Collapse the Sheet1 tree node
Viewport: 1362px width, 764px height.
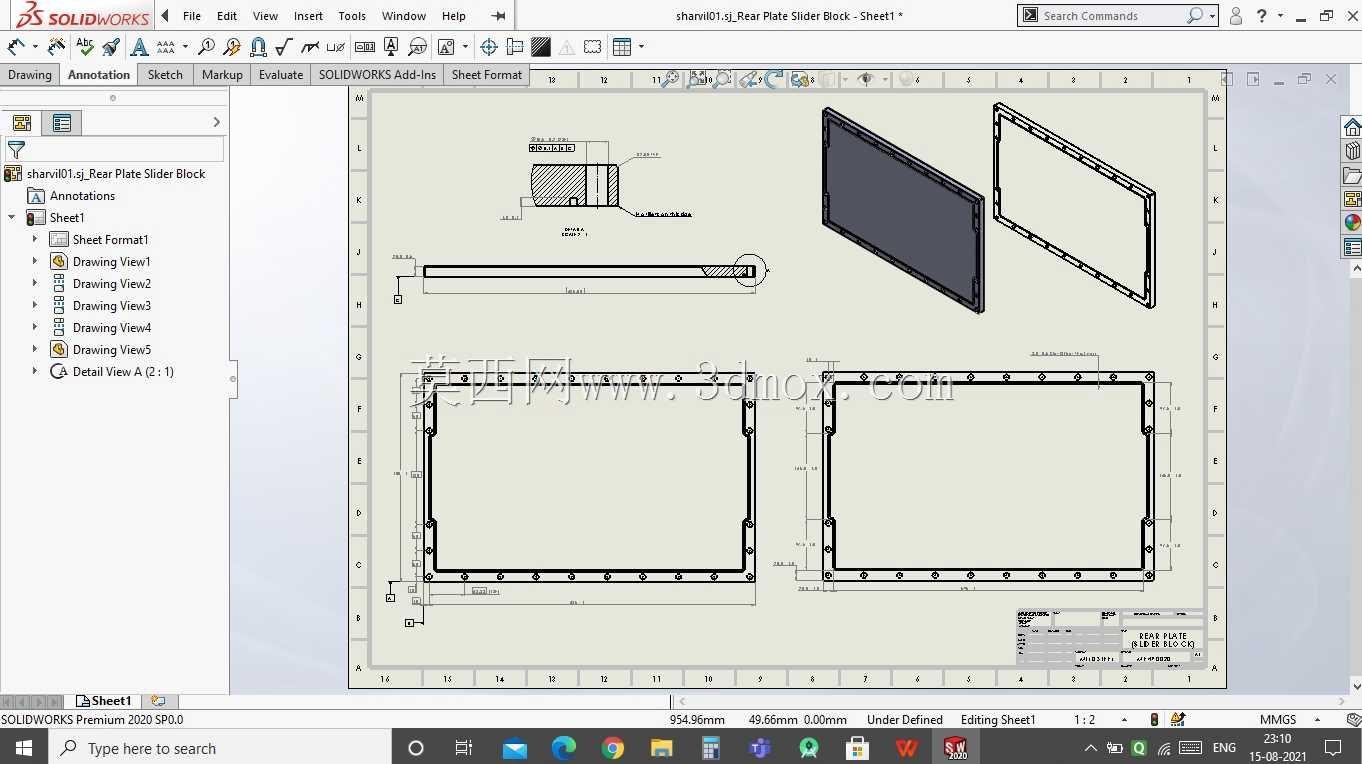point(12,217)
